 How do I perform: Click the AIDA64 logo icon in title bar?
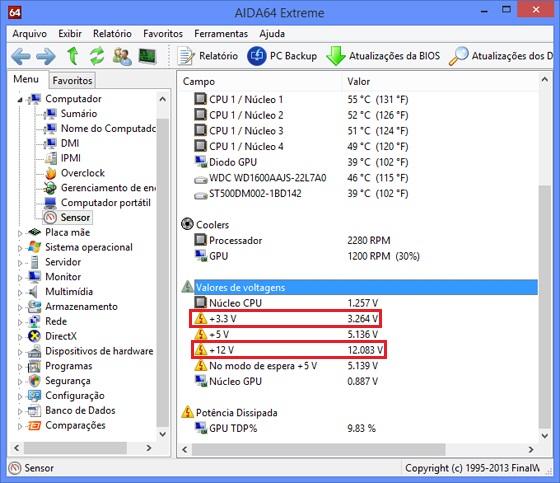pyautogui.click(x=15, y=13)
